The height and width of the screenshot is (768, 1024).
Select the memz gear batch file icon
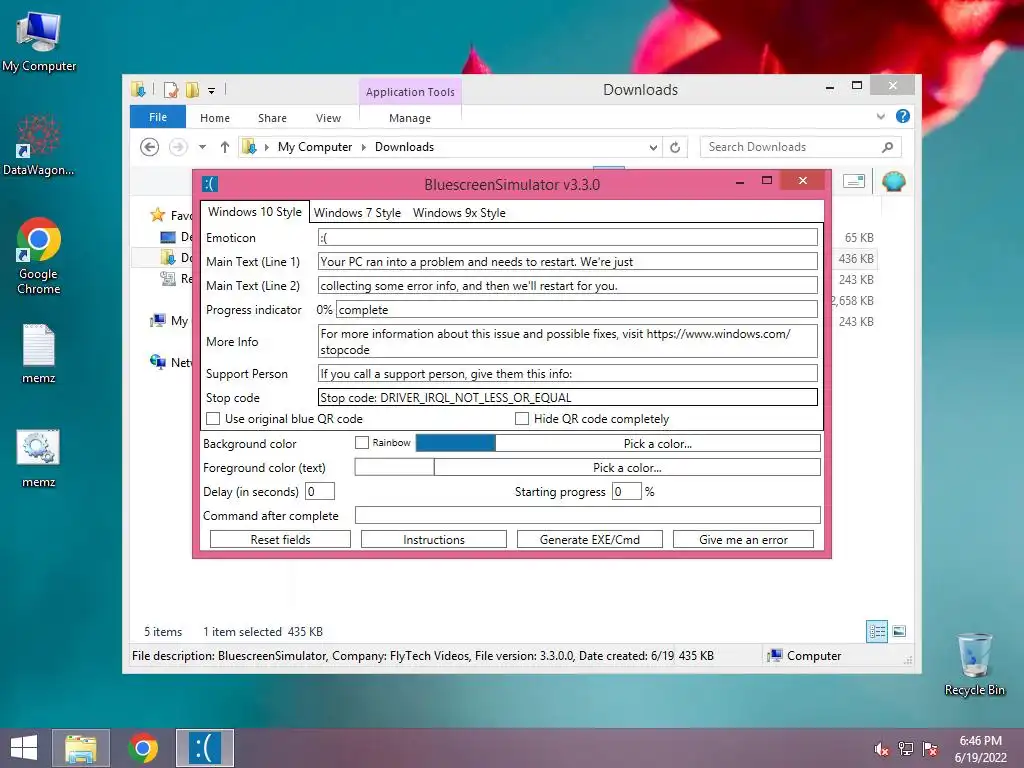(x=39, y=458)
